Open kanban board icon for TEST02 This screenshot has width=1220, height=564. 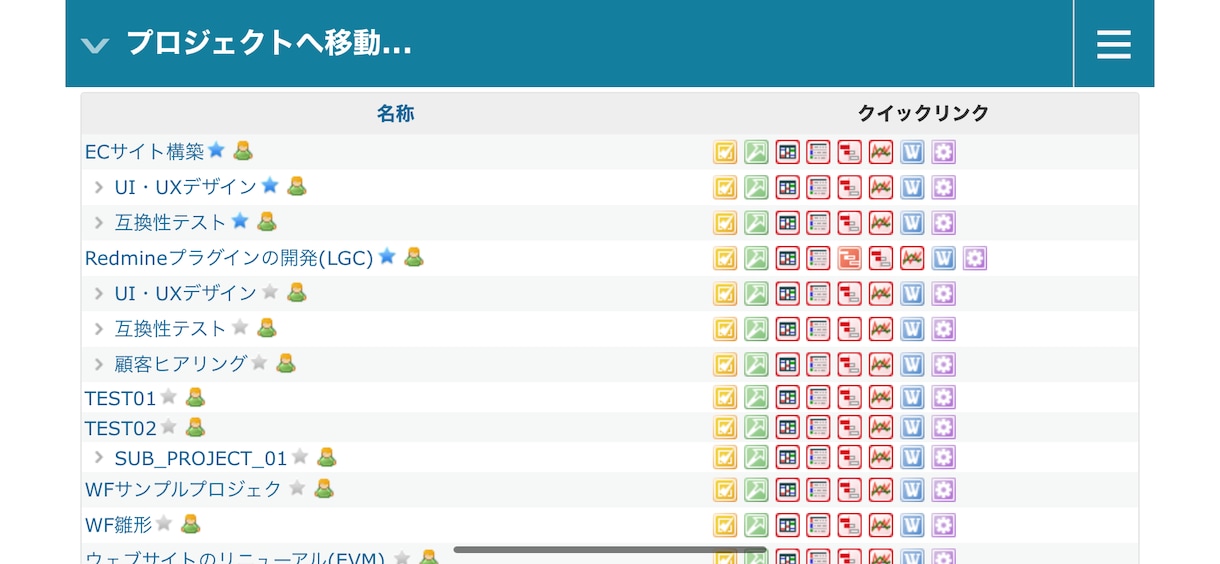click(787, 428)
